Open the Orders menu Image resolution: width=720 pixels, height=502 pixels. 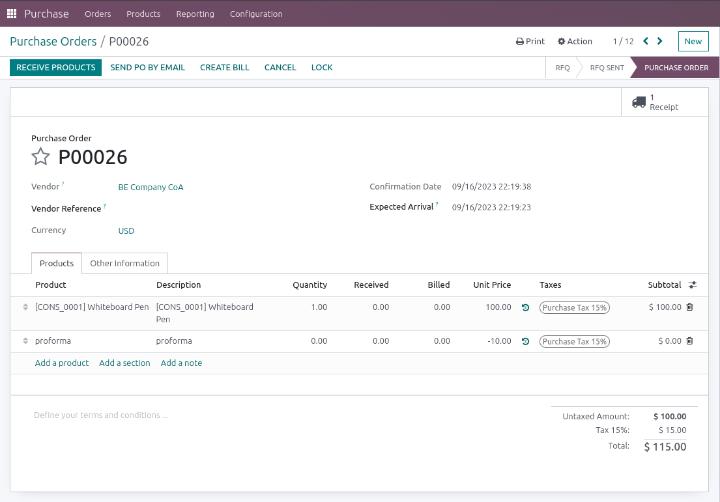coord(98,14)
